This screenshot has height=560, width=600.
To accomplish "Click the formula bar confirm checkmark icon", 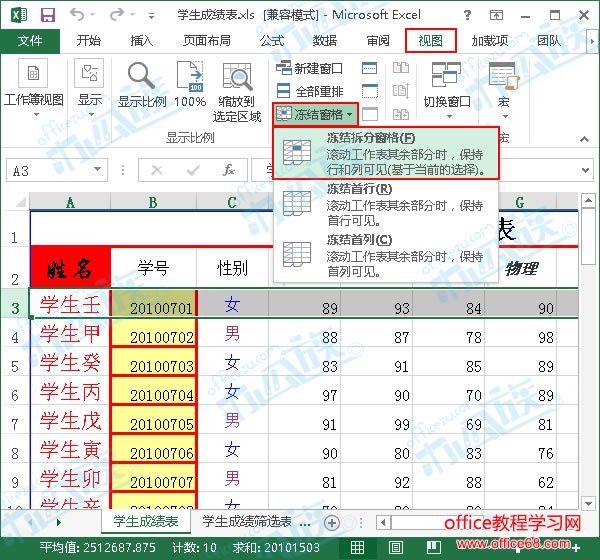I will [x=193, y=170].
